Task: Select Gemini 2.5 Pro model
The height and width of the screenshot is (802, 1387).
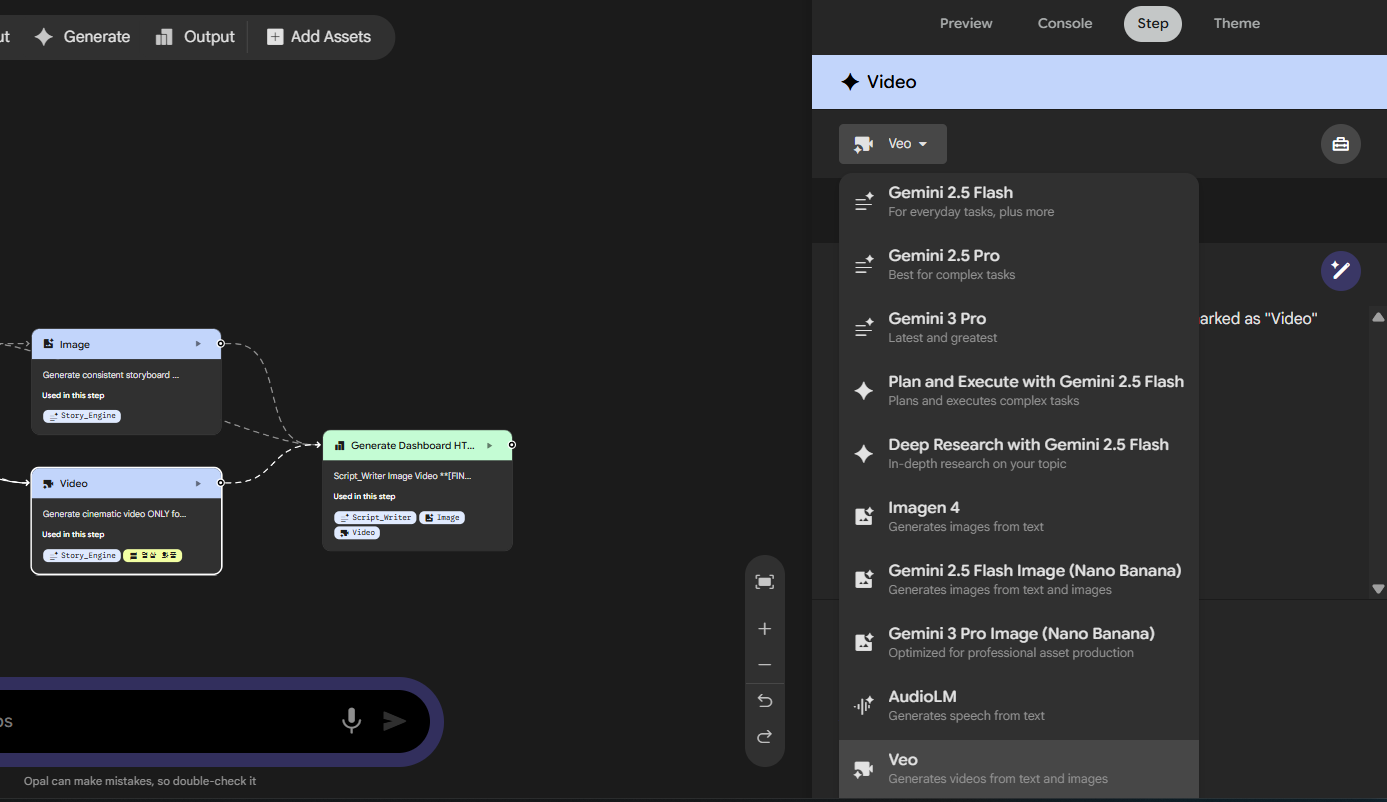Action: (1018, 264)
